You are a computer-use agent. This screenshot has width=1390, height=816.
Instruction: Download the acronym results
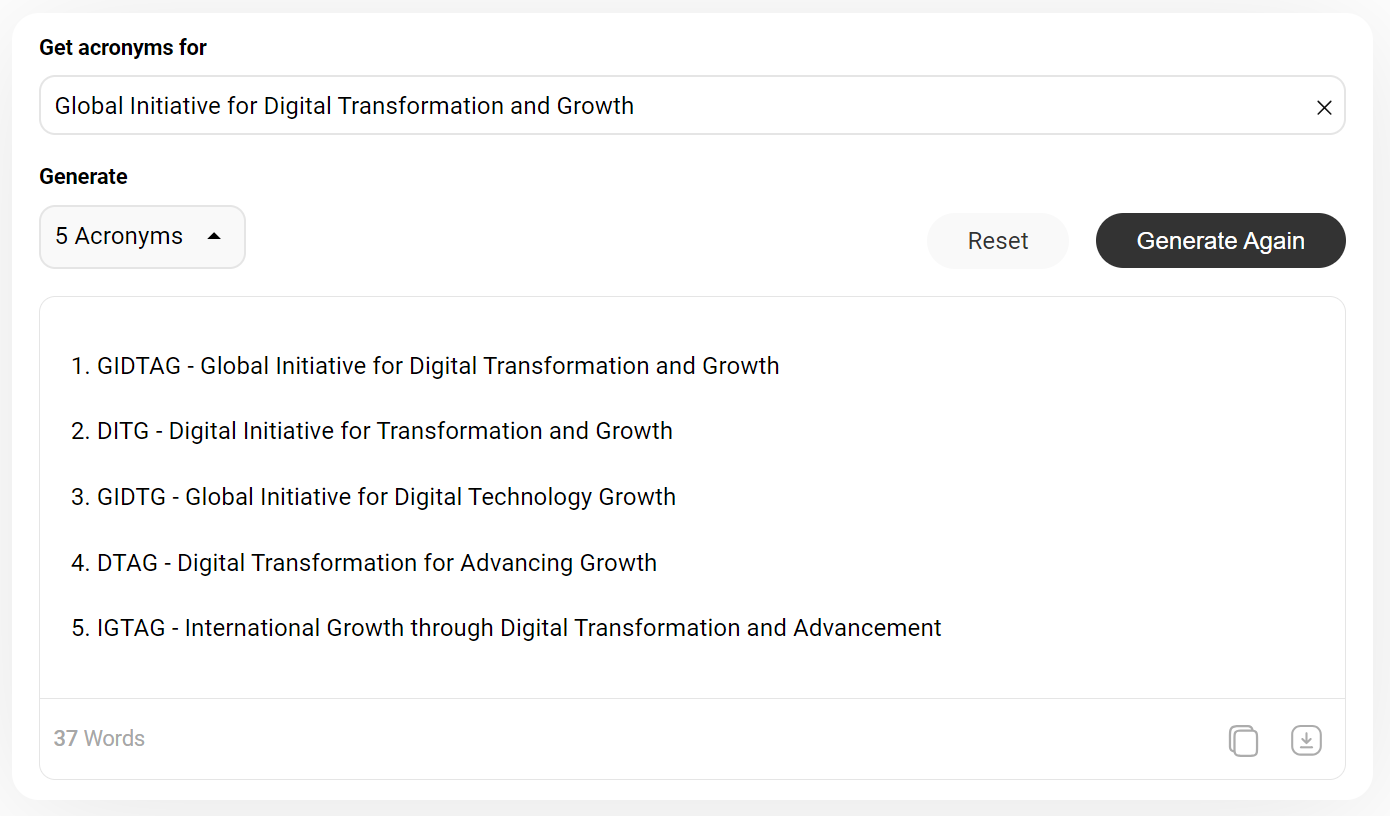pyautogui.click(x=1306, y=740)
